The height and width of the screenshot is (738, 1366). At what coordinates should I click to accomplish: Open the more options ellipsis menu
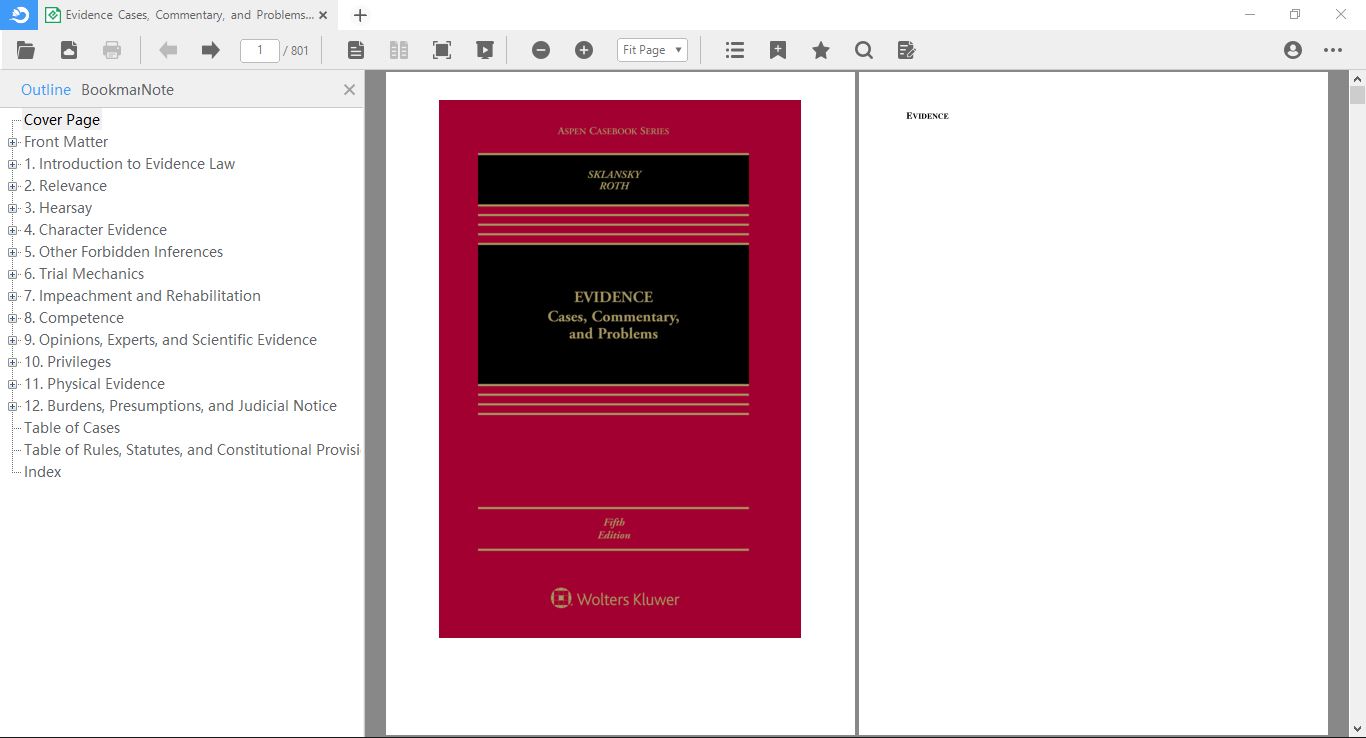click(x=1333, y=50)
